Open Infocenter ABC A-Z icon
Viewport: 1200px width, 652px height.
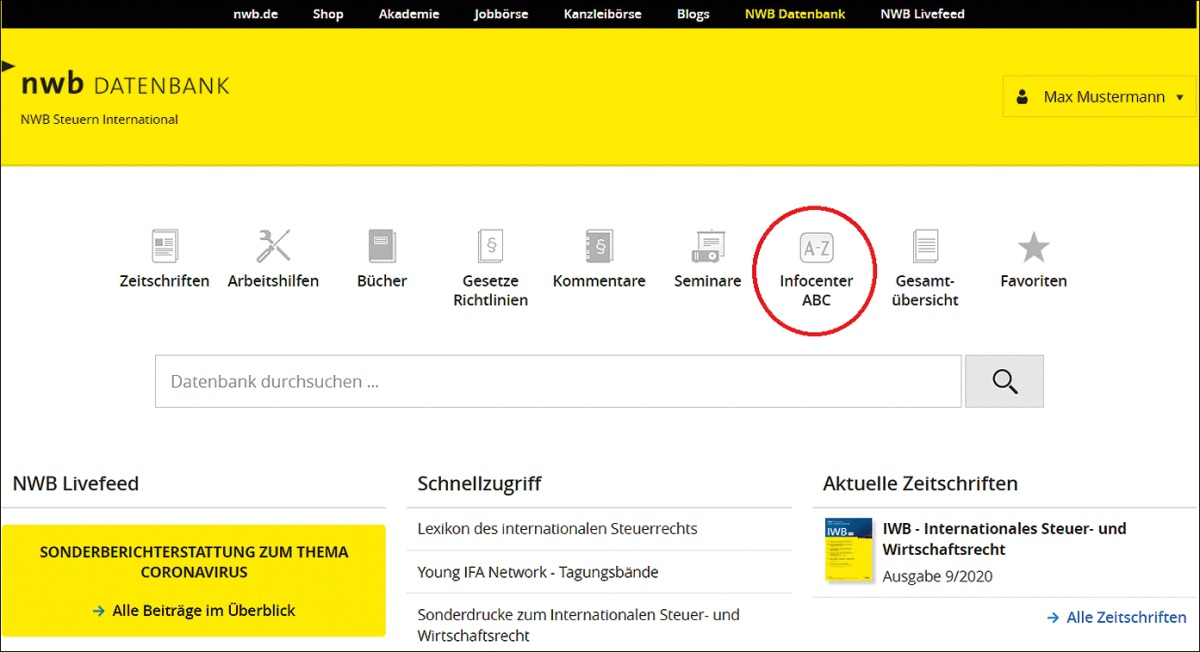click(816, 248)
